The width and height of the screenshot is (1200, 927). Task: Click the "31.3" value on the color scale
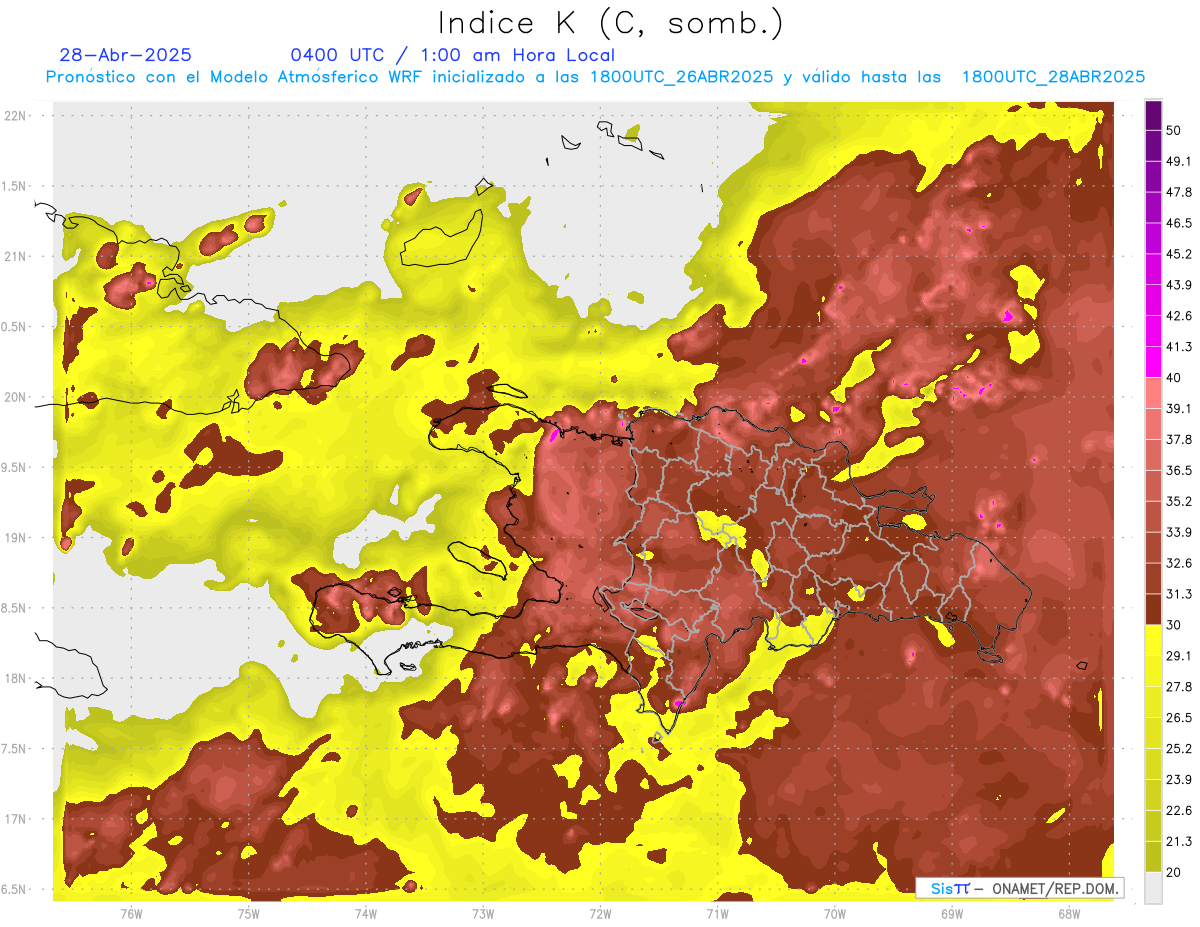(x=1178, y=594)
